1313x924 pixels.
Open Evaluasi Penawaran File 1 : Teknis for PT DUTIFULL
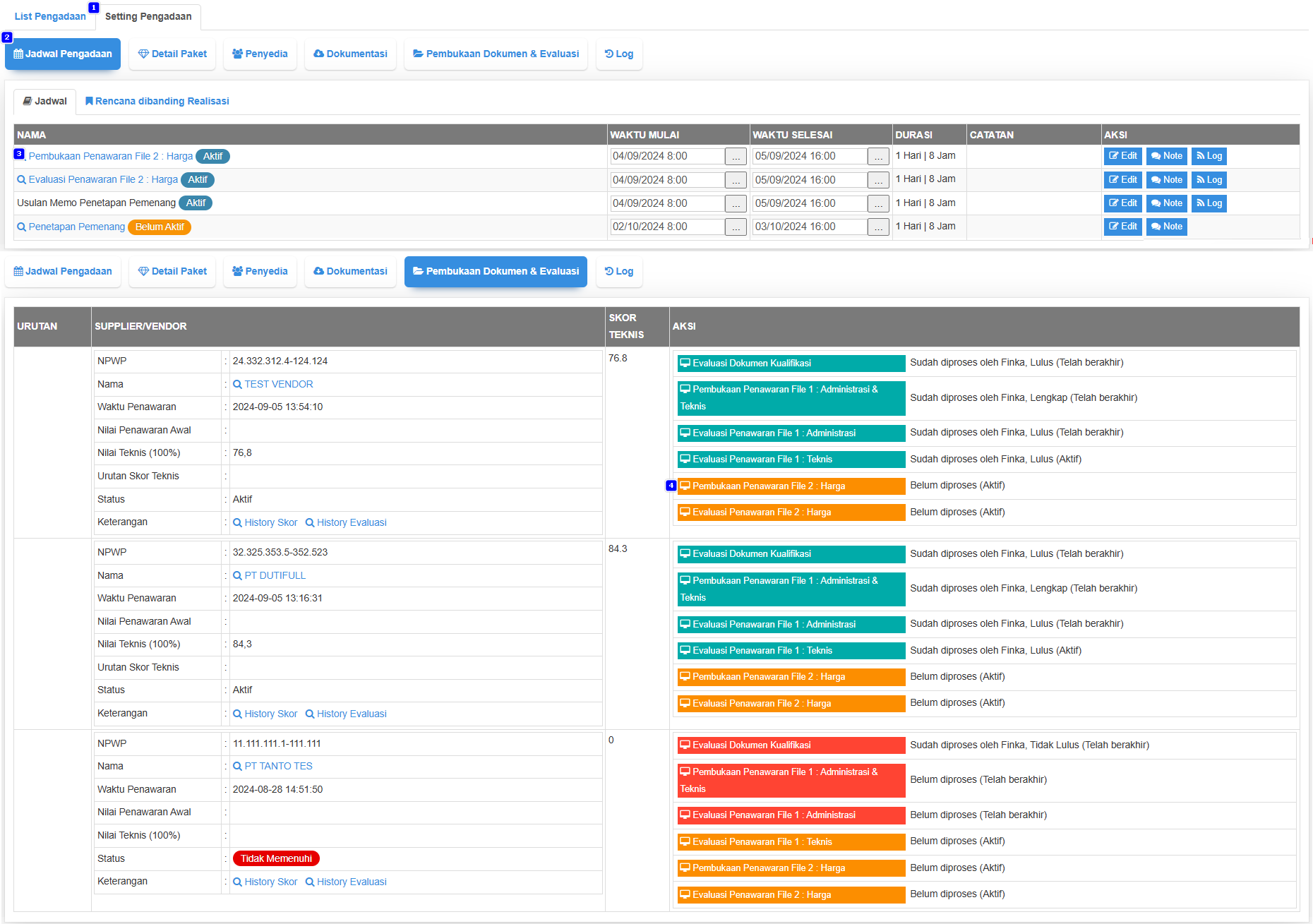(x=791, y=651)
